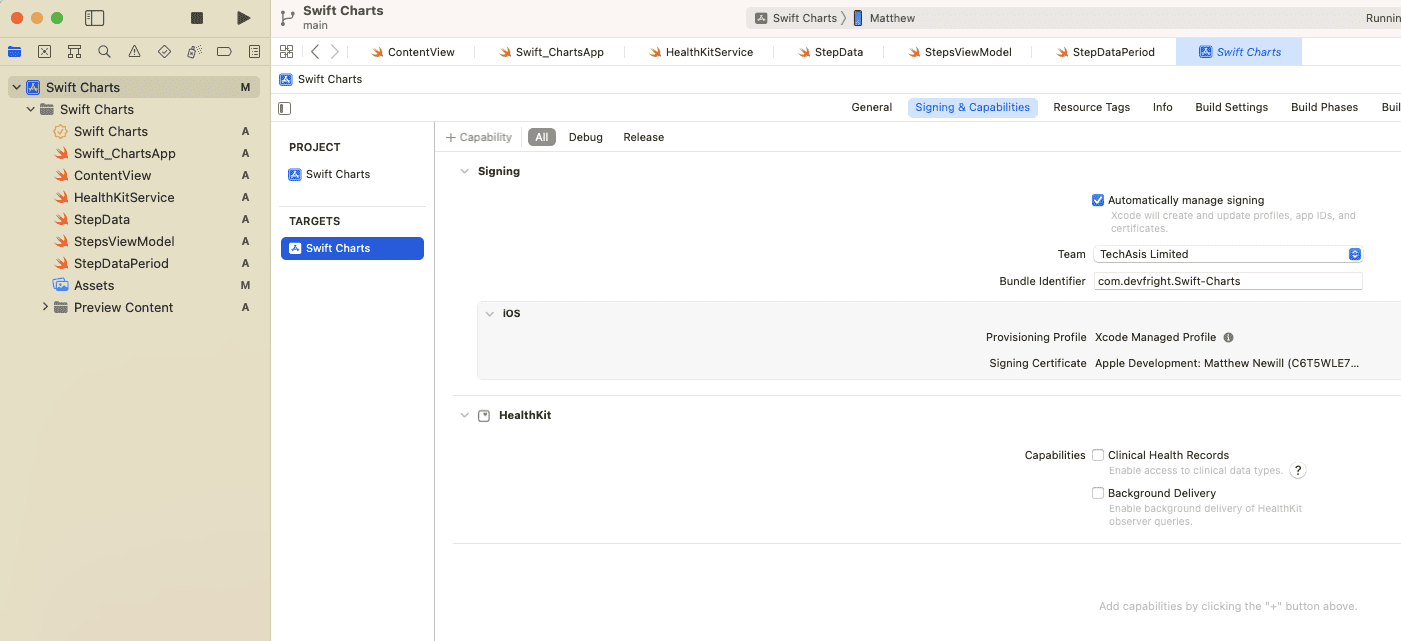Enable Clinical Health Records checkbox
This screenshot has height=641, width=1401.
pos(1098,455)
